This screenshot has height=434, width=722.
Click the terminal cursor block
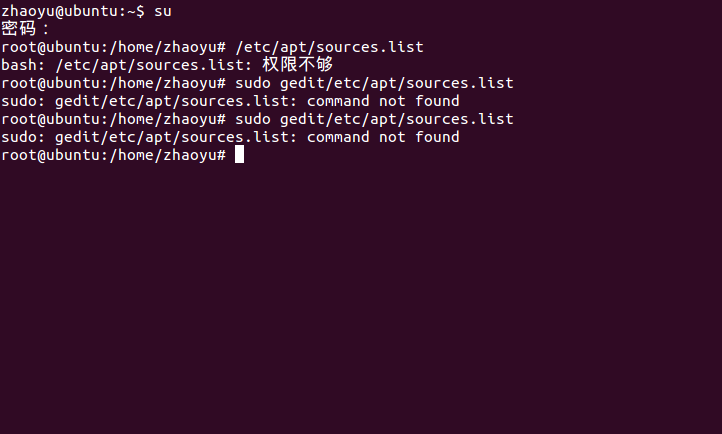tap(239, 155)
